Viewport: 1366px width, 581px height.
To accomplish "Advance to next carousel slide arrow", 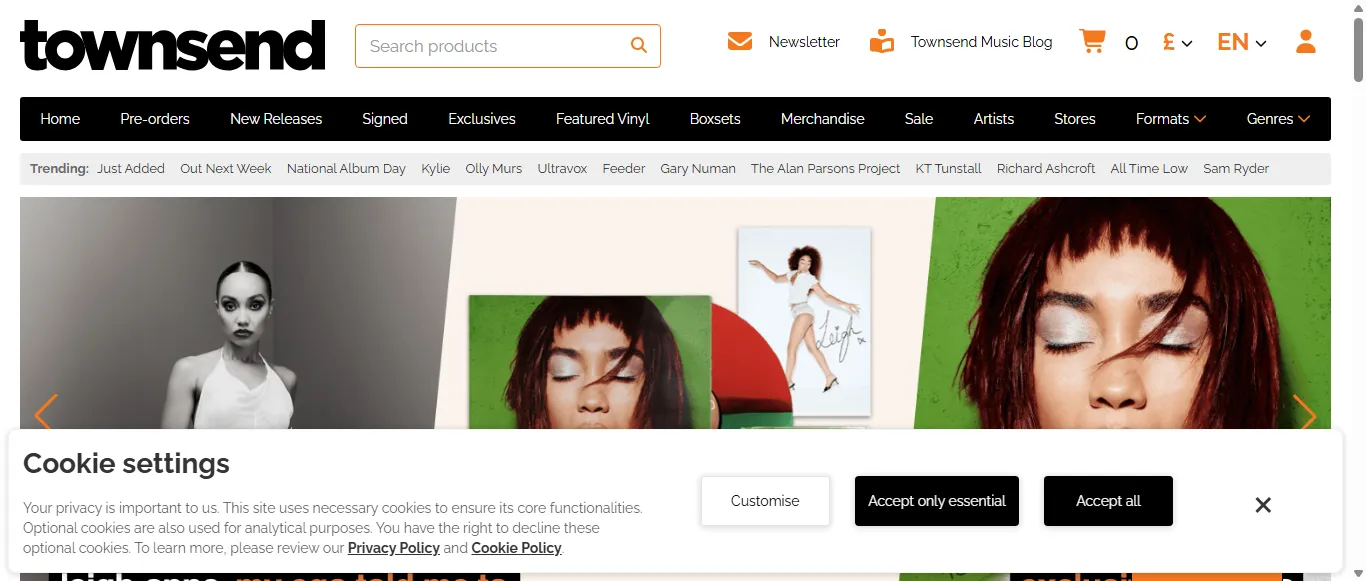I will (1304, 413).
